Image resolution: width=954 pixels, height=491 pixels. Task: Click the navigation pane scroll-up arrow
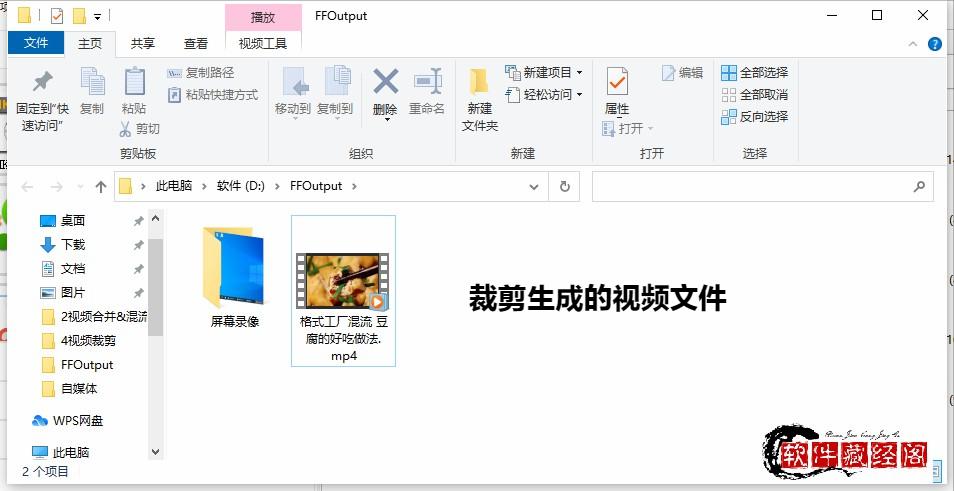pyautogui.click(x=155, y=217)
